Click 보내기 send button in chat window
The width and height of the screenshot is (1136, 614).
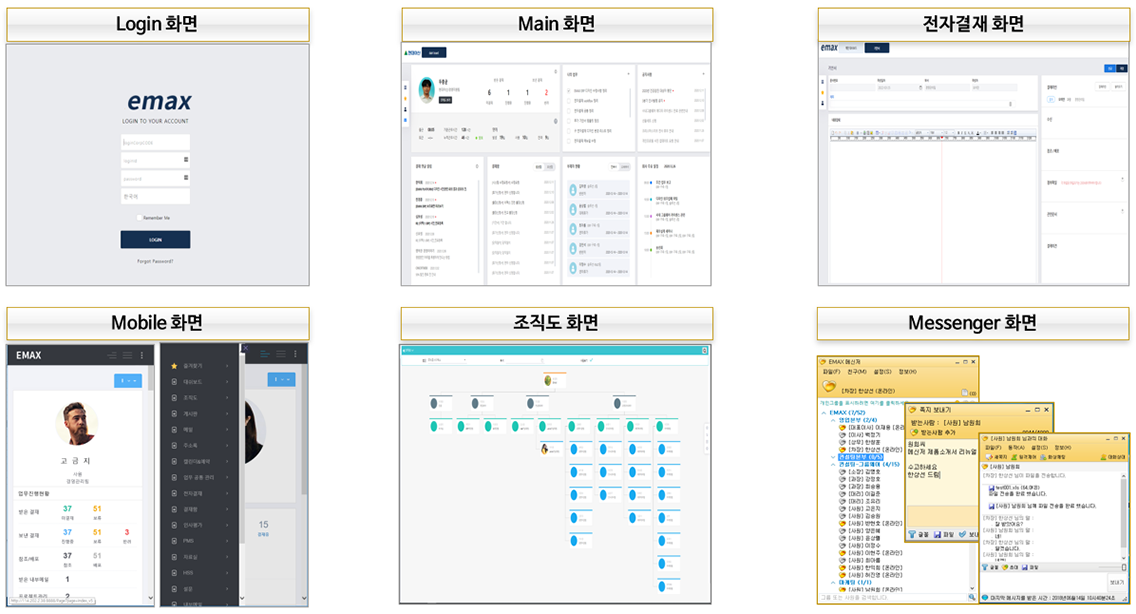pyautogui.click(x=1116, y=582)
